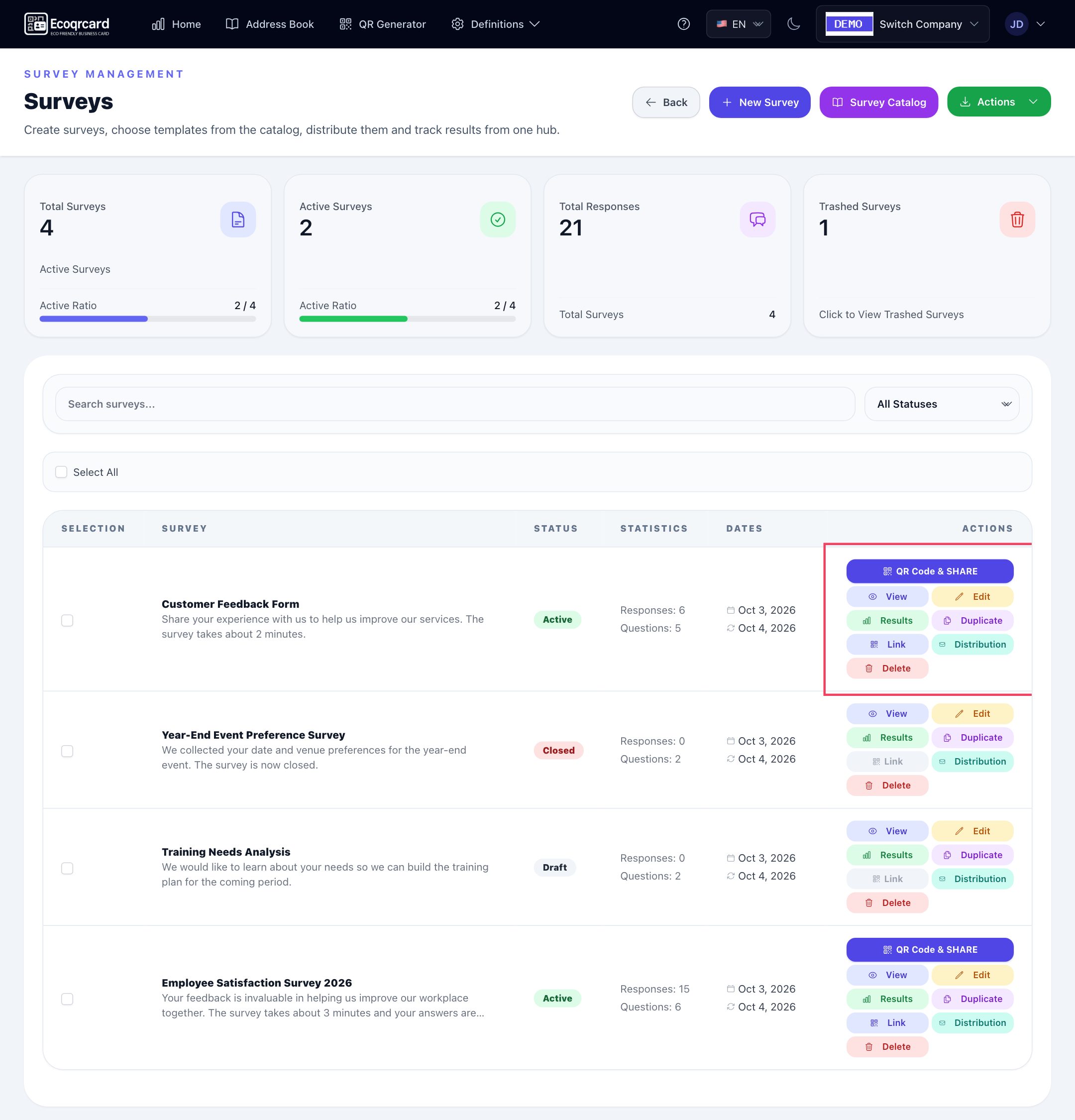
Task: Go to Home in the navbar
Action: 177,24
